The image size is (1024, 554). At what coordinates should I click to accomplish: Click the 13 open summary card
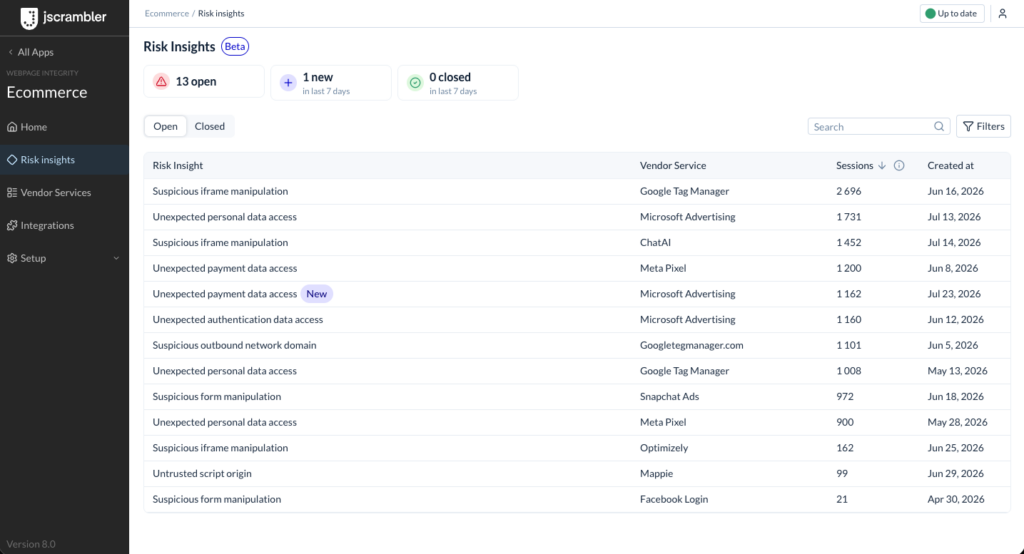204,82
